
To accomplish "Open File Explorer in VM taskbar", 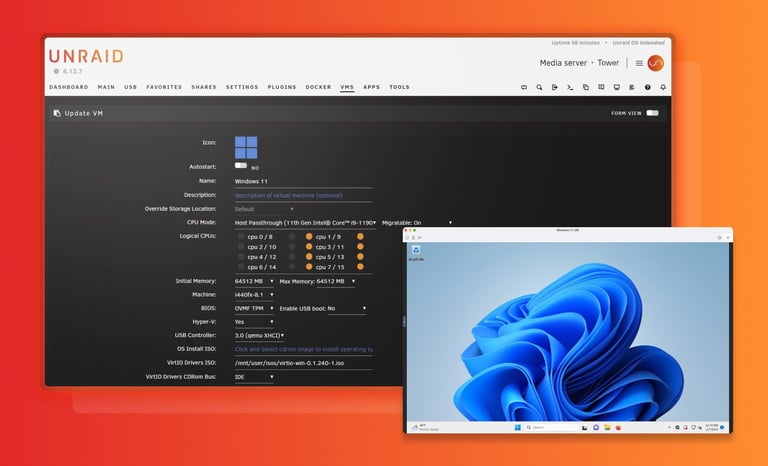I will [x=607, y=427].
